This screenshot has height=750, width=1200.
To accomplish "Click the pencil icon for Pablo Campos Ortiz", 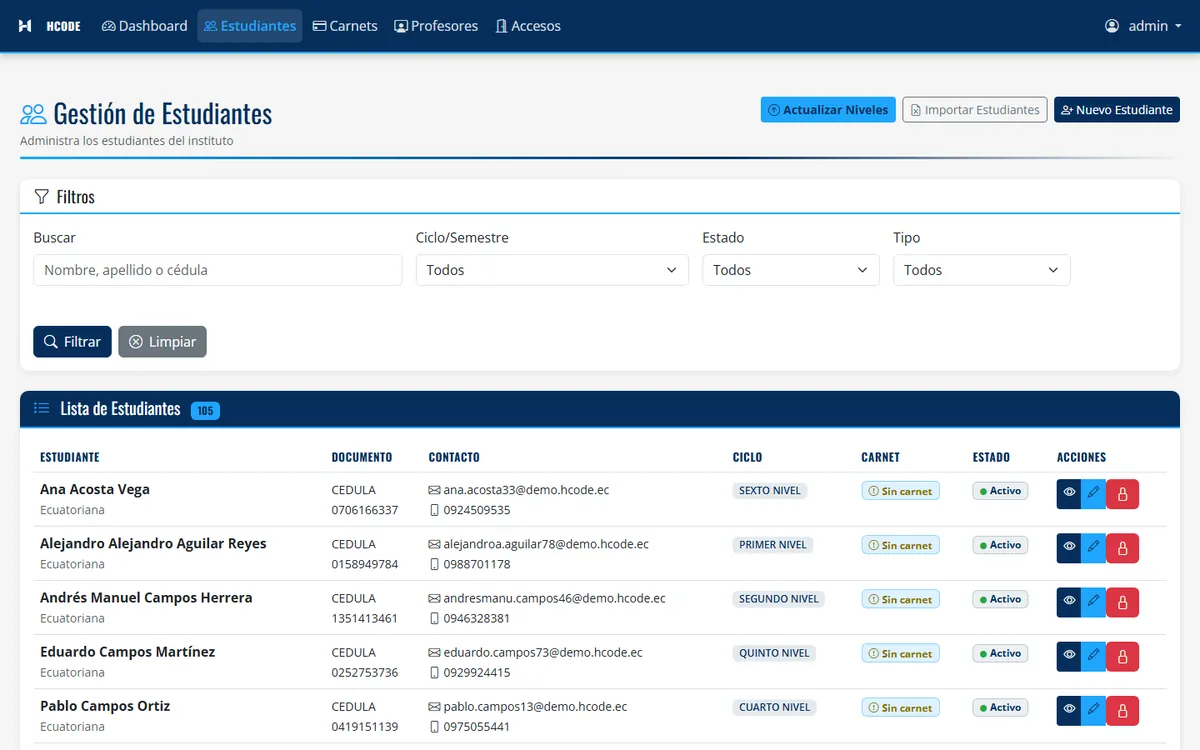I will tap(1093, 710).
